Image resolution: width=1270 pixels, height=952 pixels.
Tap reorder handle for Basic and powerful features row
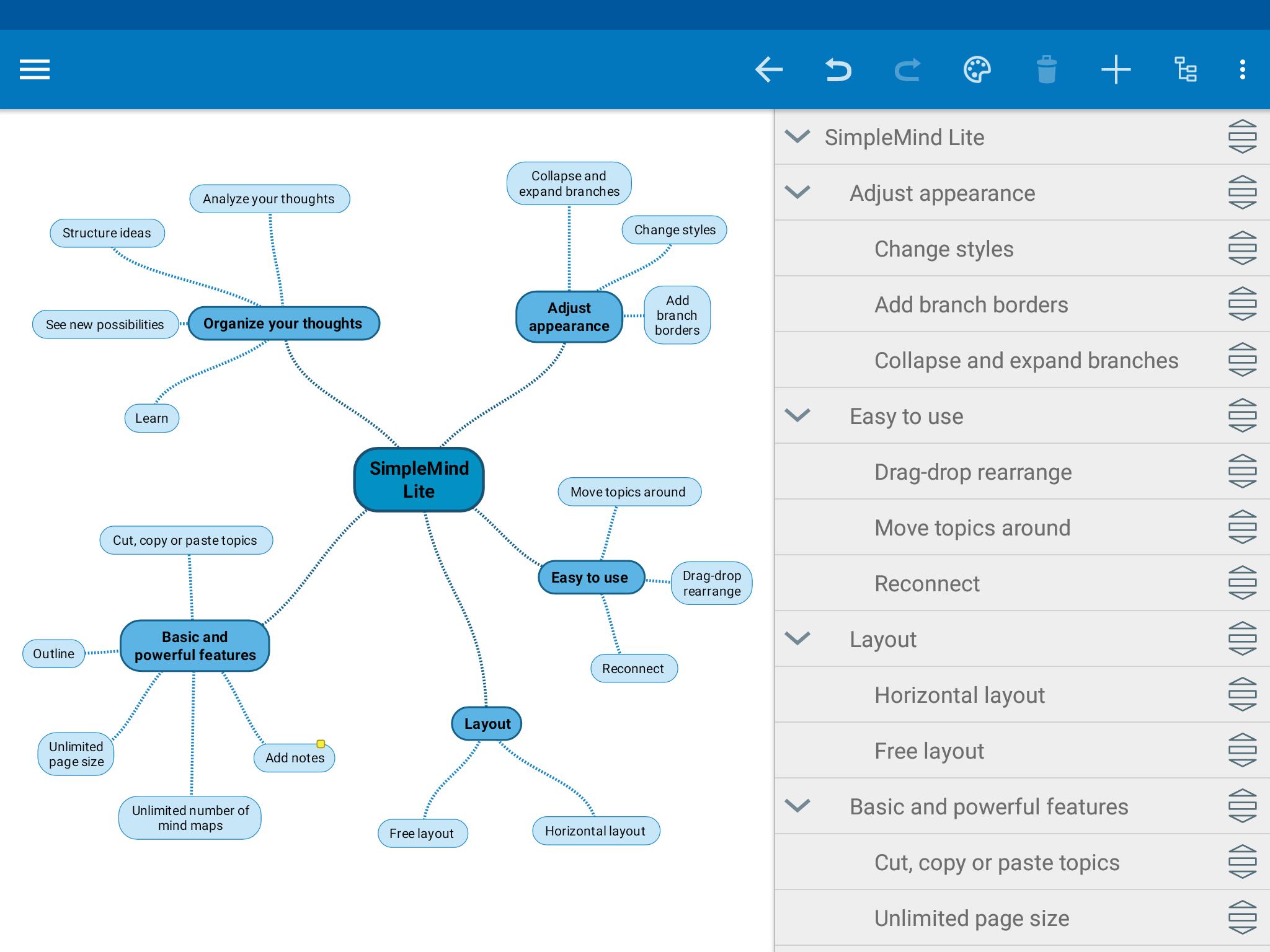pyautogui.click(x=1242, y=806)
